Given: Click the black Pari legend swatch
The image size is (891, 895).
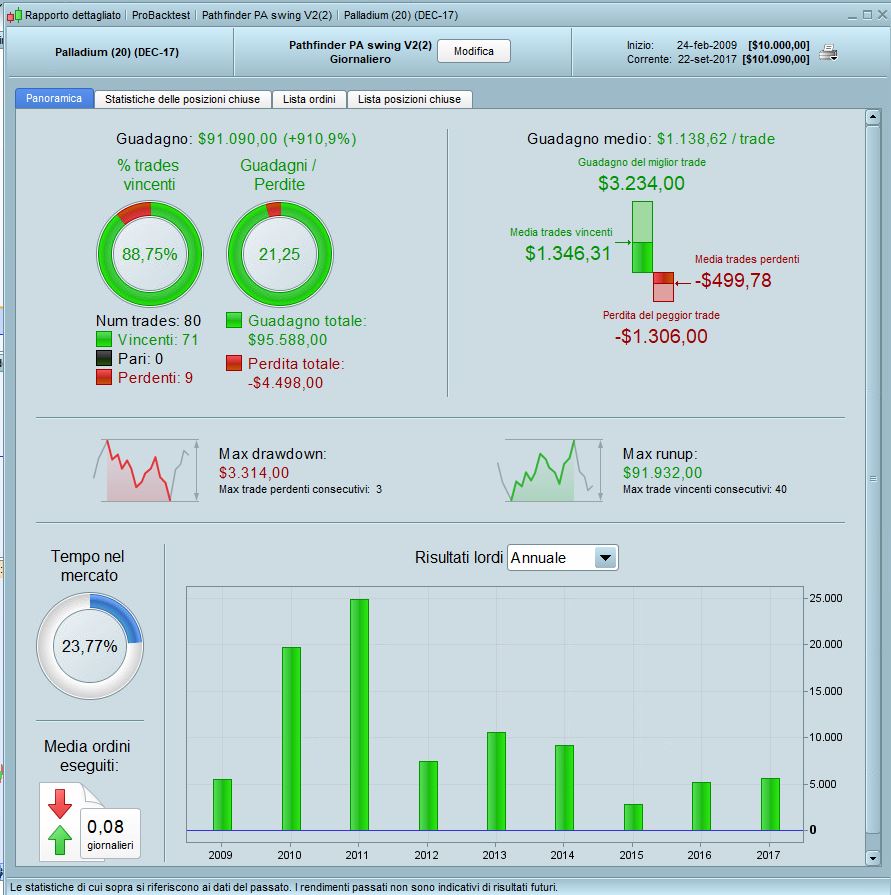Looking at the screenshot, I should pyautogui.click(x=104, y=358).
